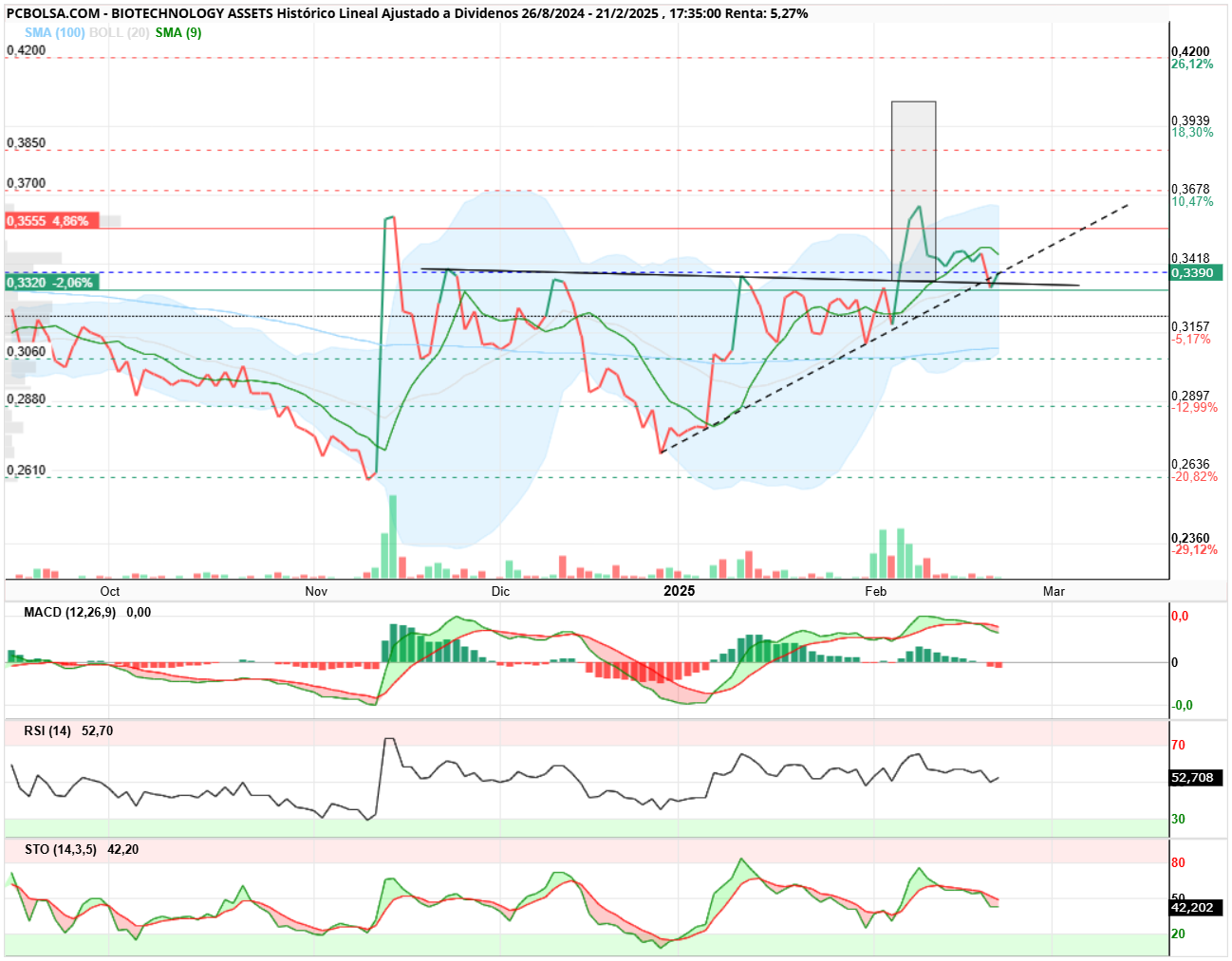Click the 0,3850 price level label
The height and width of the screenshot is (961, 1232).
click(x=26, y=142)
